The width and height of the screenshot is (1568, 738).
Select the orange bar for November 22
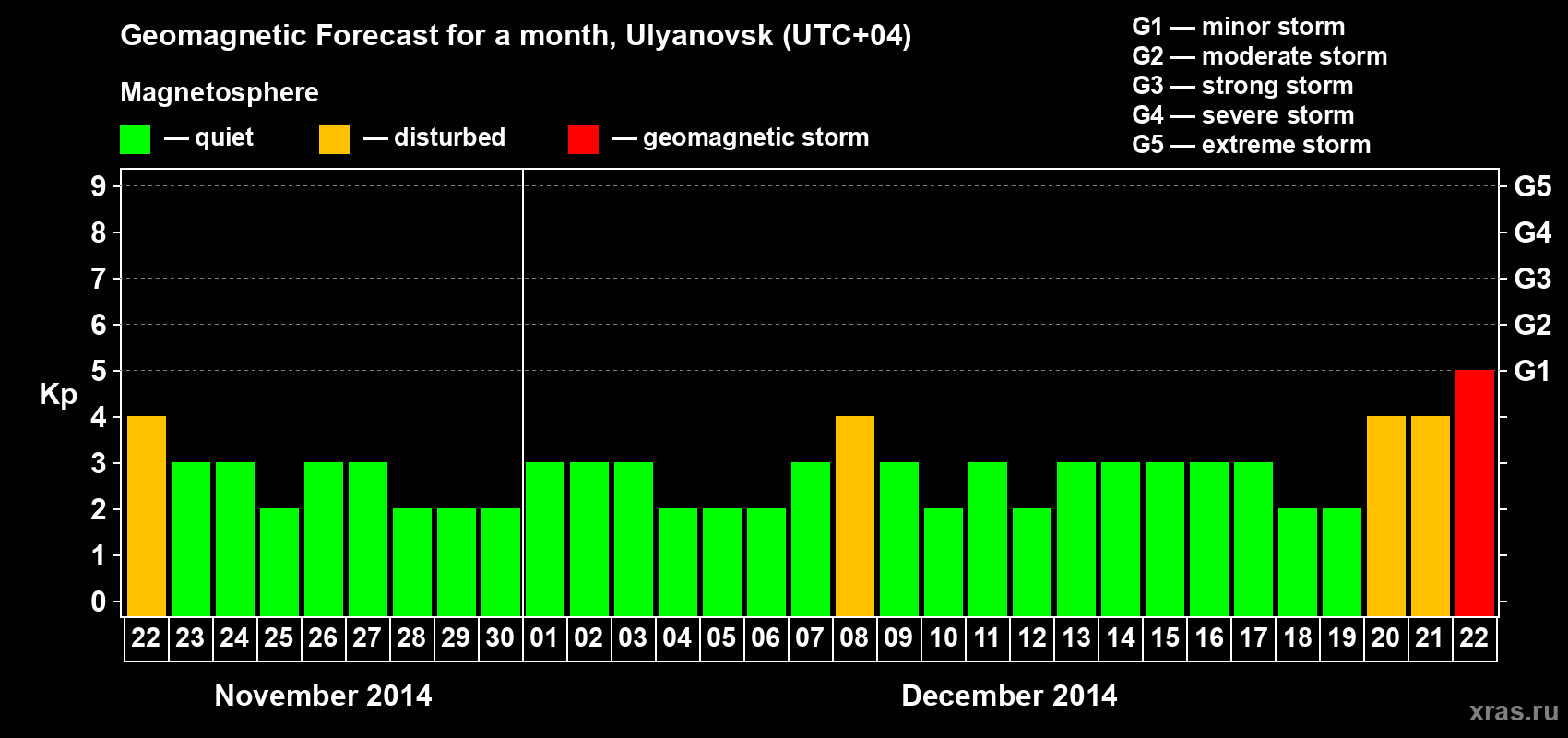tap(146, 517)
